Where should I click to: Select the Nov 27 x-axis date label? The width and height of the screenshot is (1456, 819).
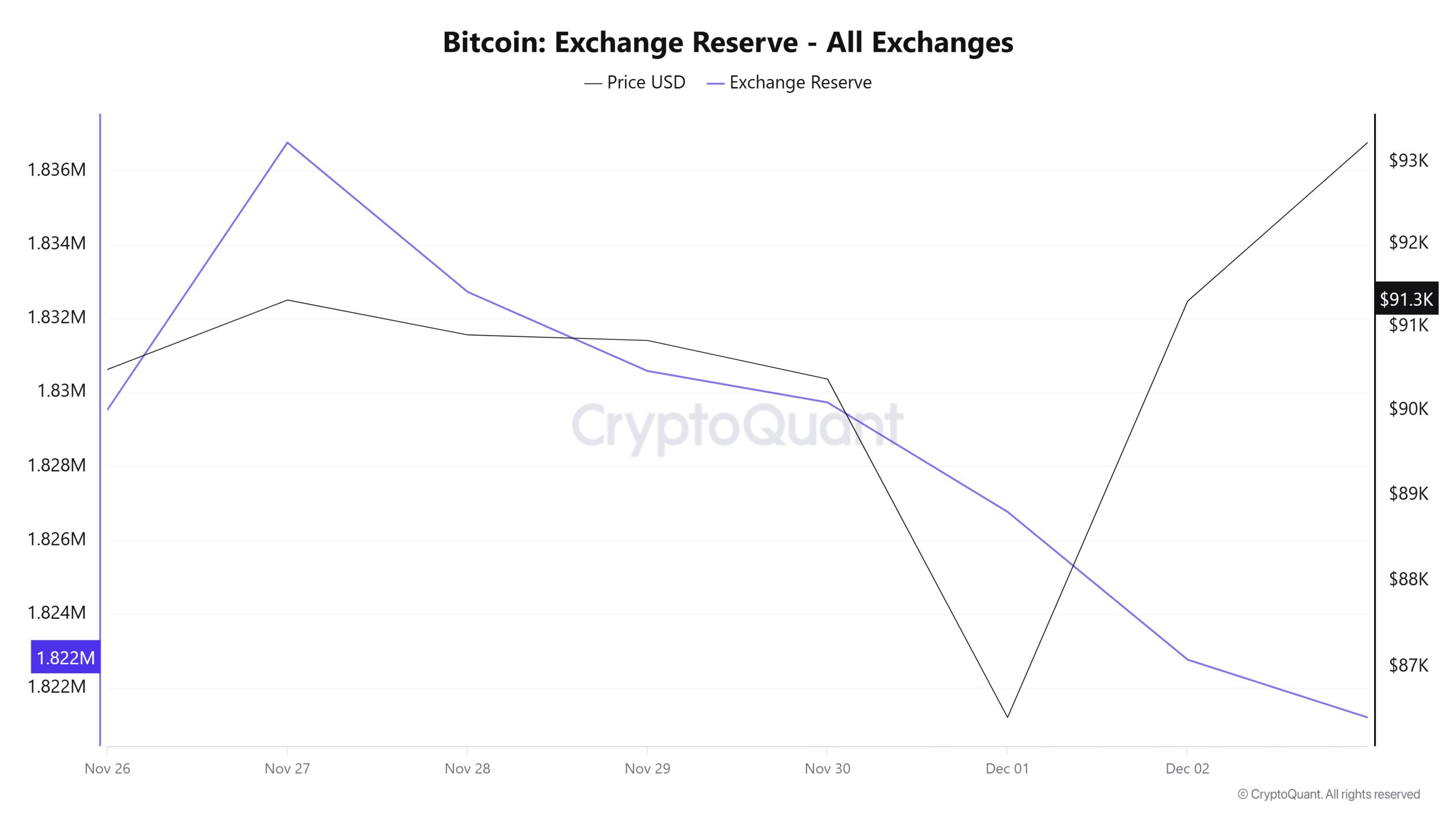pyautogui.click(x=287, y=768)
